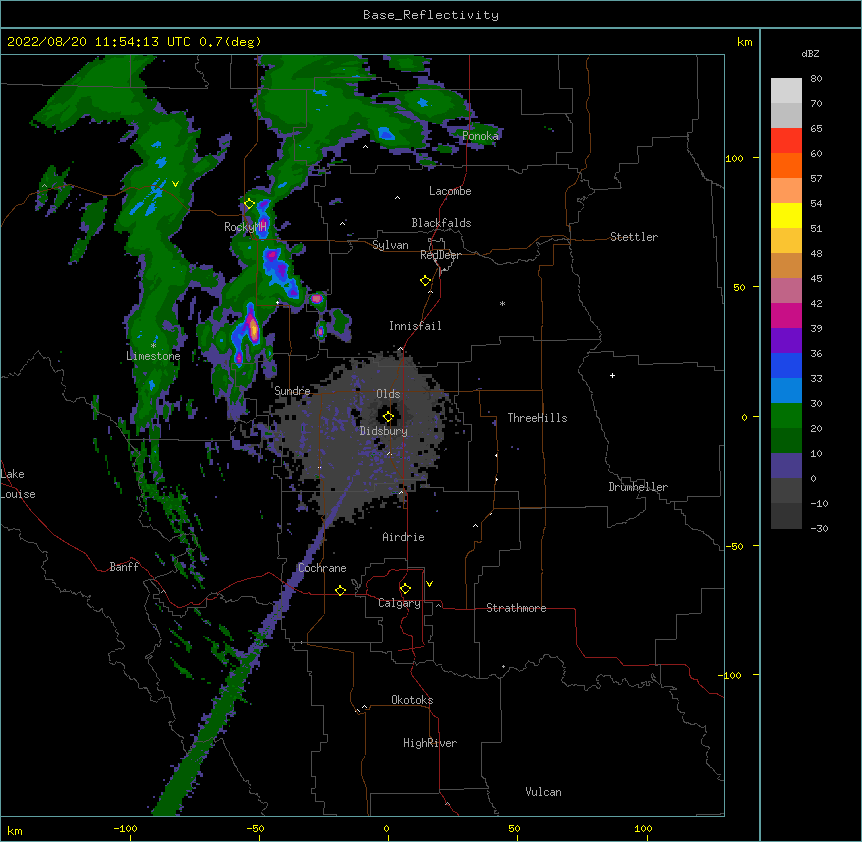Click the Lacombe city label
Screen dimensions: 862x842
(x=450, y=191)
